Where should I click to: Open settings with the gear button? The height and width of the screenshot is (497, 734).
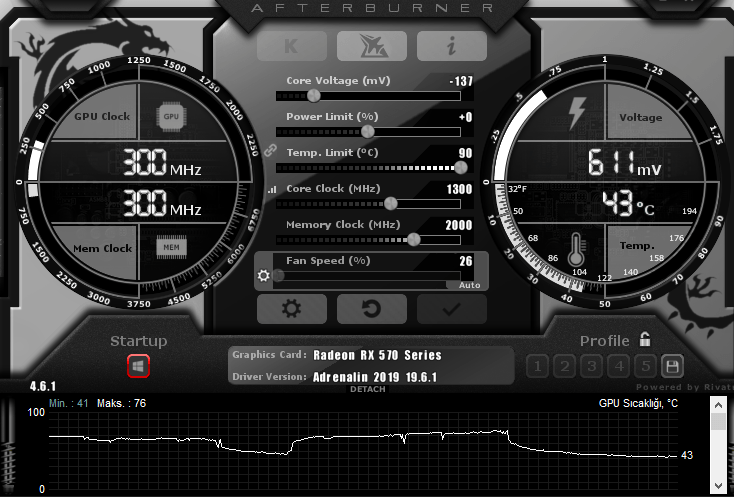coord(292,309)
